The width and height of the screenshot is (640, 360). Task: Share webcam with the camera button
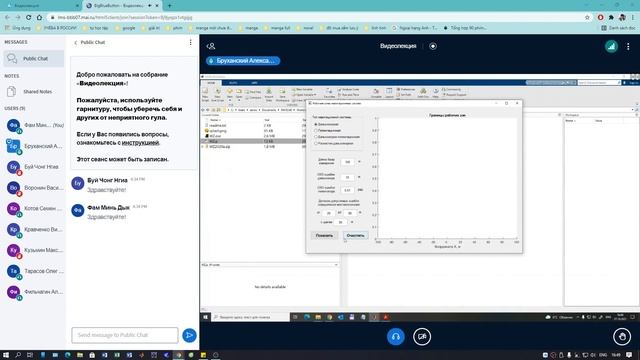pyautogui.click(x=422, y=337)
